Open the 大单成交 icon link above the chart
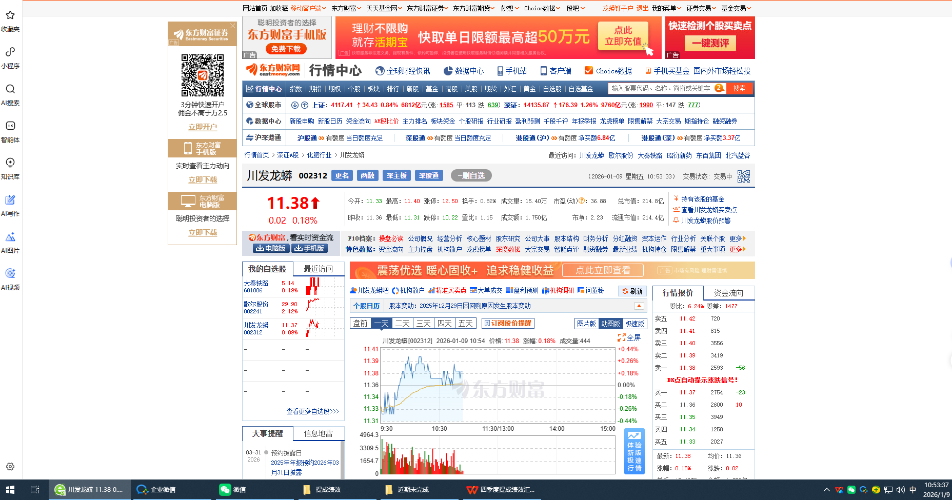The image size is (952, 500). (x=486, y=291)
